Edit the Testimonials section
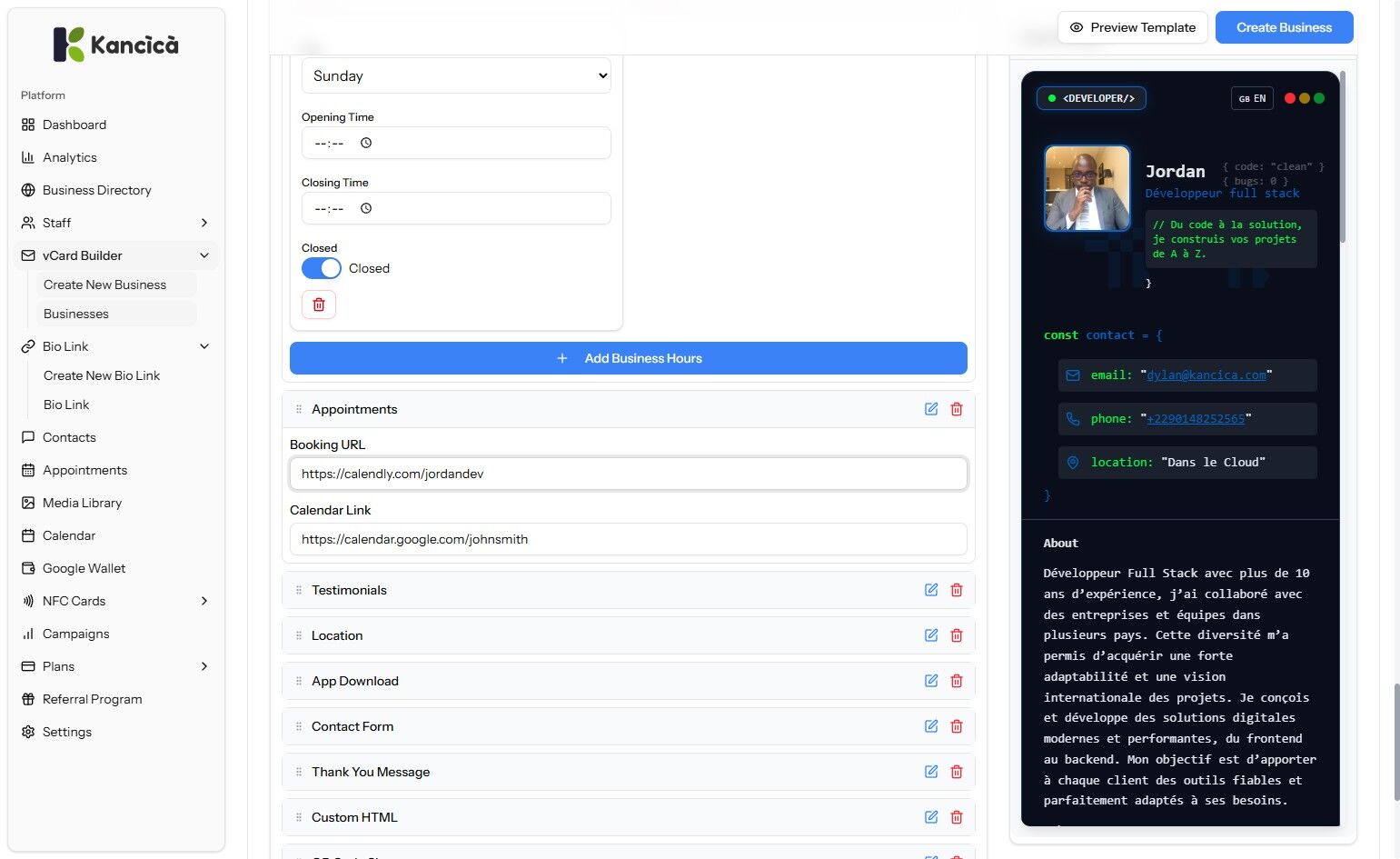The width and height of the screenshot is (1400, 859). point(931,590)
